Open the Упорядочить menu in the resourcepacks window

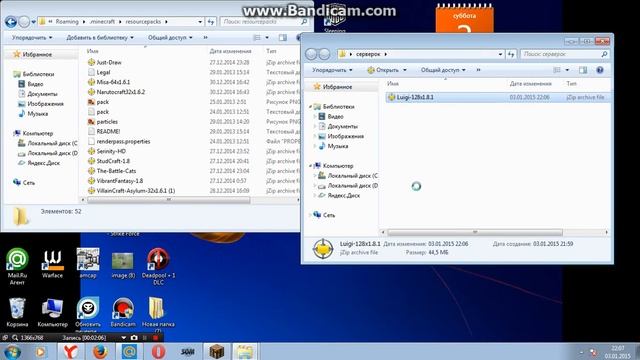[32, 38]
